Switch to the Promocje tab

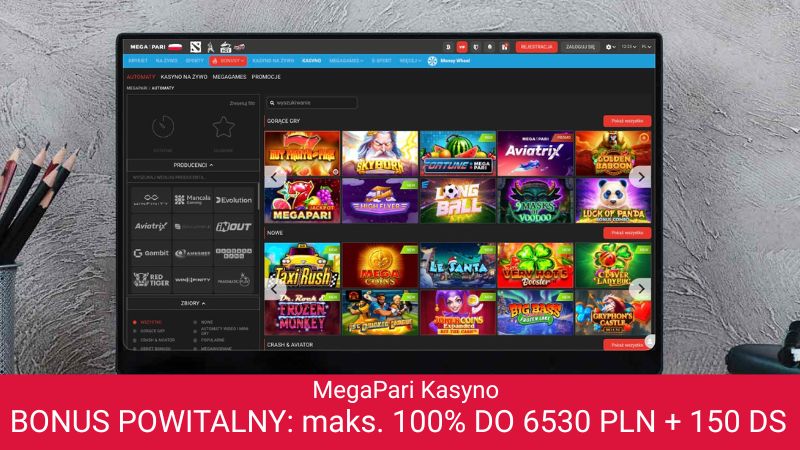pos(266,77)
